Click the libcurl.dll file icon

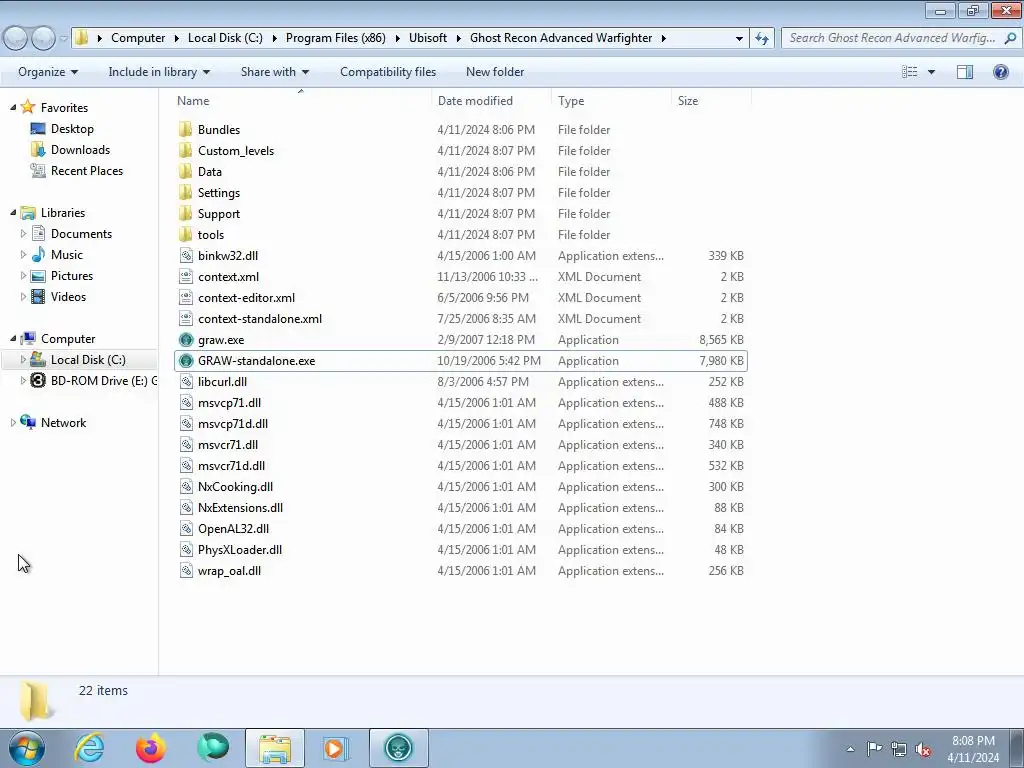point(186,381)
